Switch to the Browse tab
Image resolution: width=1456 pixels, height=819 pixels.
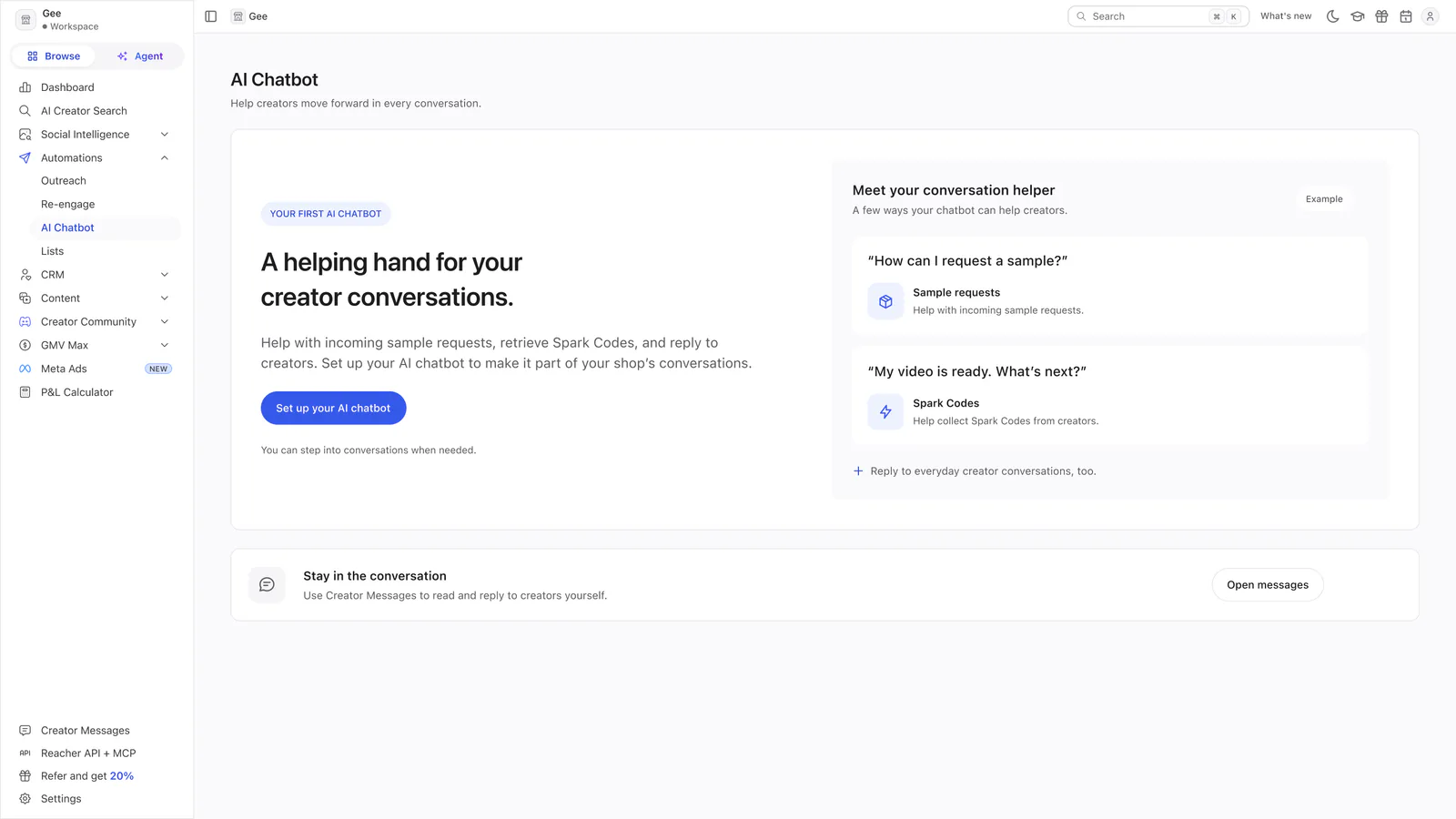pos(54,56)
